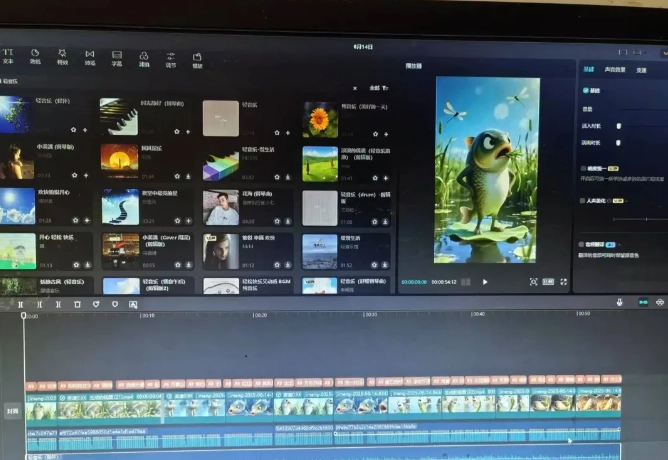Toggle main track magnet snapping icon
The width and height of the screenshot is (668, 460).
click(643, 302)
